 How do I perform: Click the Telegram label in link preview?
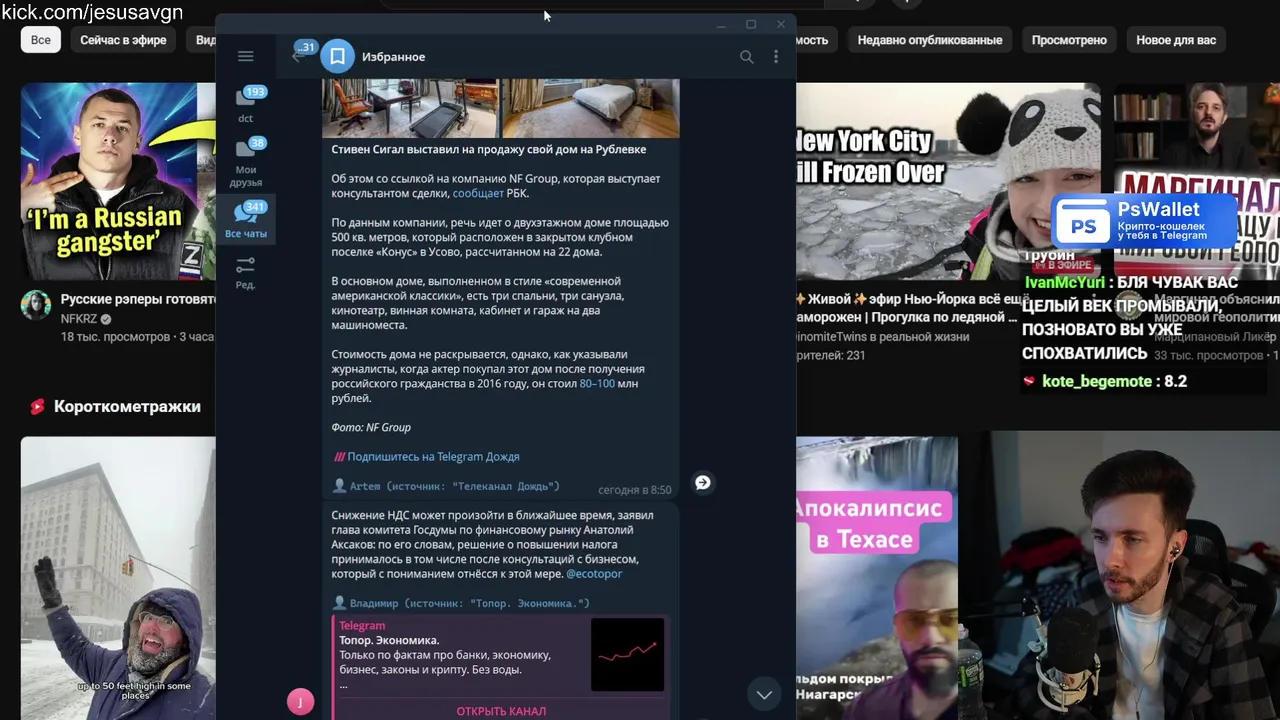click(x=362, y=626)
